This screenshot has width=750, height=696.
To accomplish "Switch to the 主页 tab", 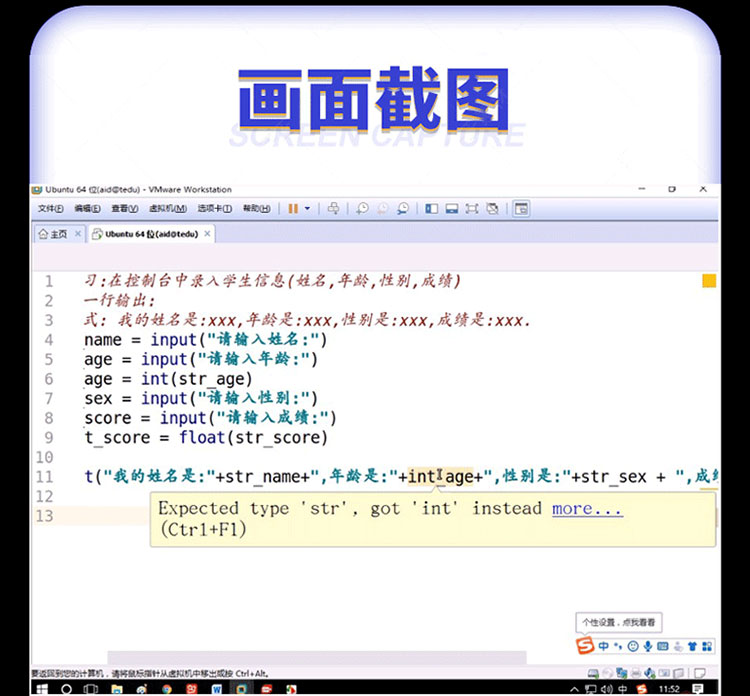I will click(x=53, y=234).
